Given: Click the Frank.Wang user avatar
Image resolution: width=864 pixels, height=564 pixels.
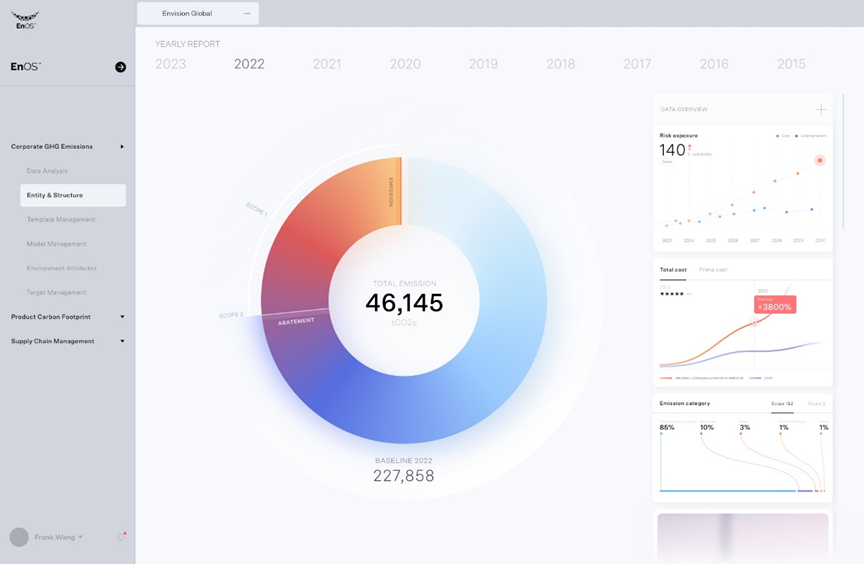Looking at the screenshot, I should pos(19,537).
